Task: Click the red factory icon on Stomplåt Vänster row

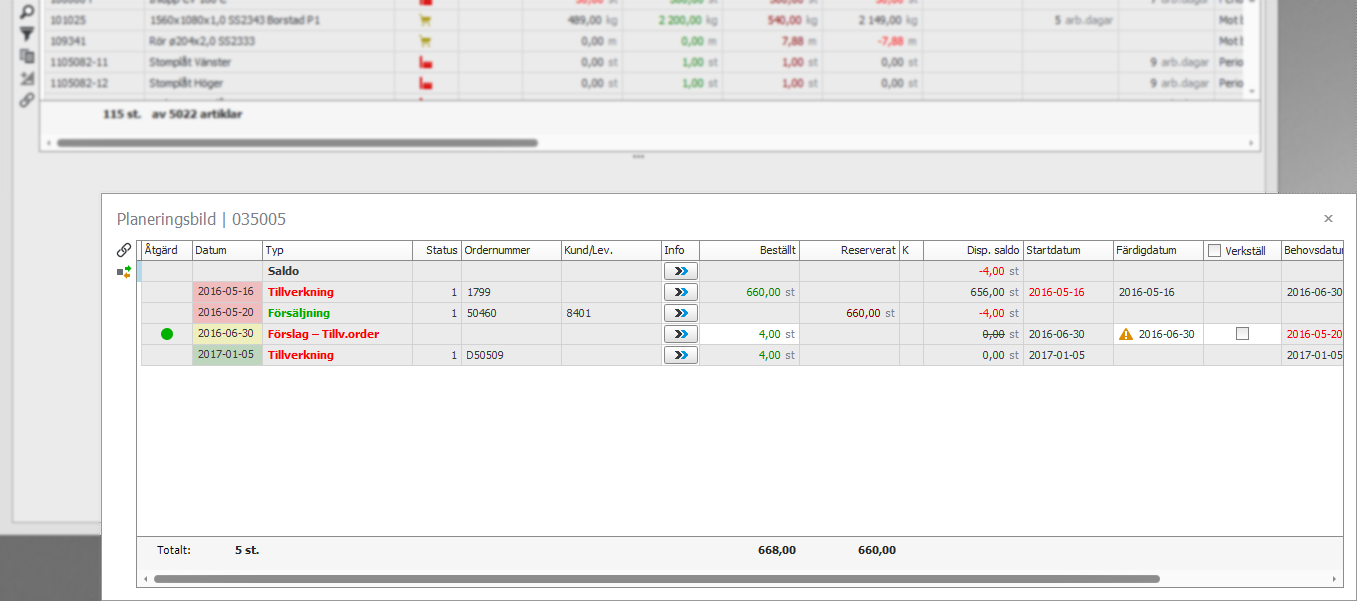Action: [x=425, y=62]
